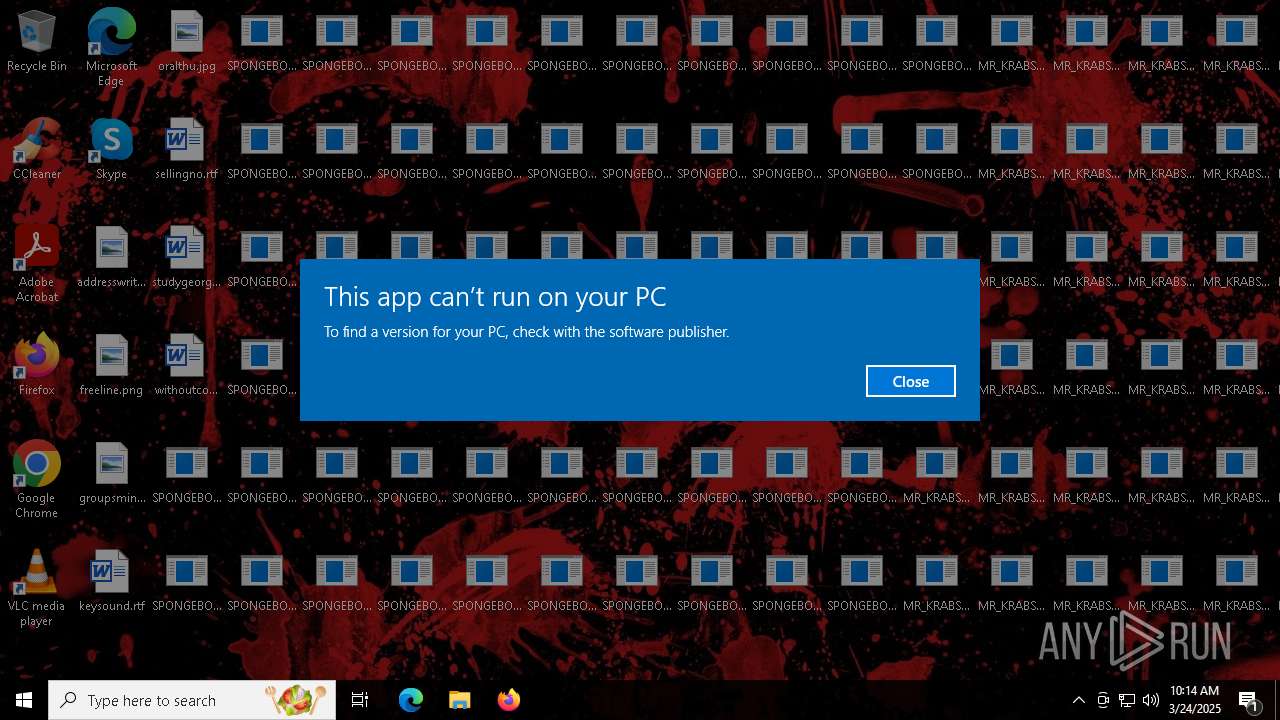Select the Microsoft Edge desktop shortcut
Image resolution: width=1280 pixels, height=720 pixels.
(111, 48)
